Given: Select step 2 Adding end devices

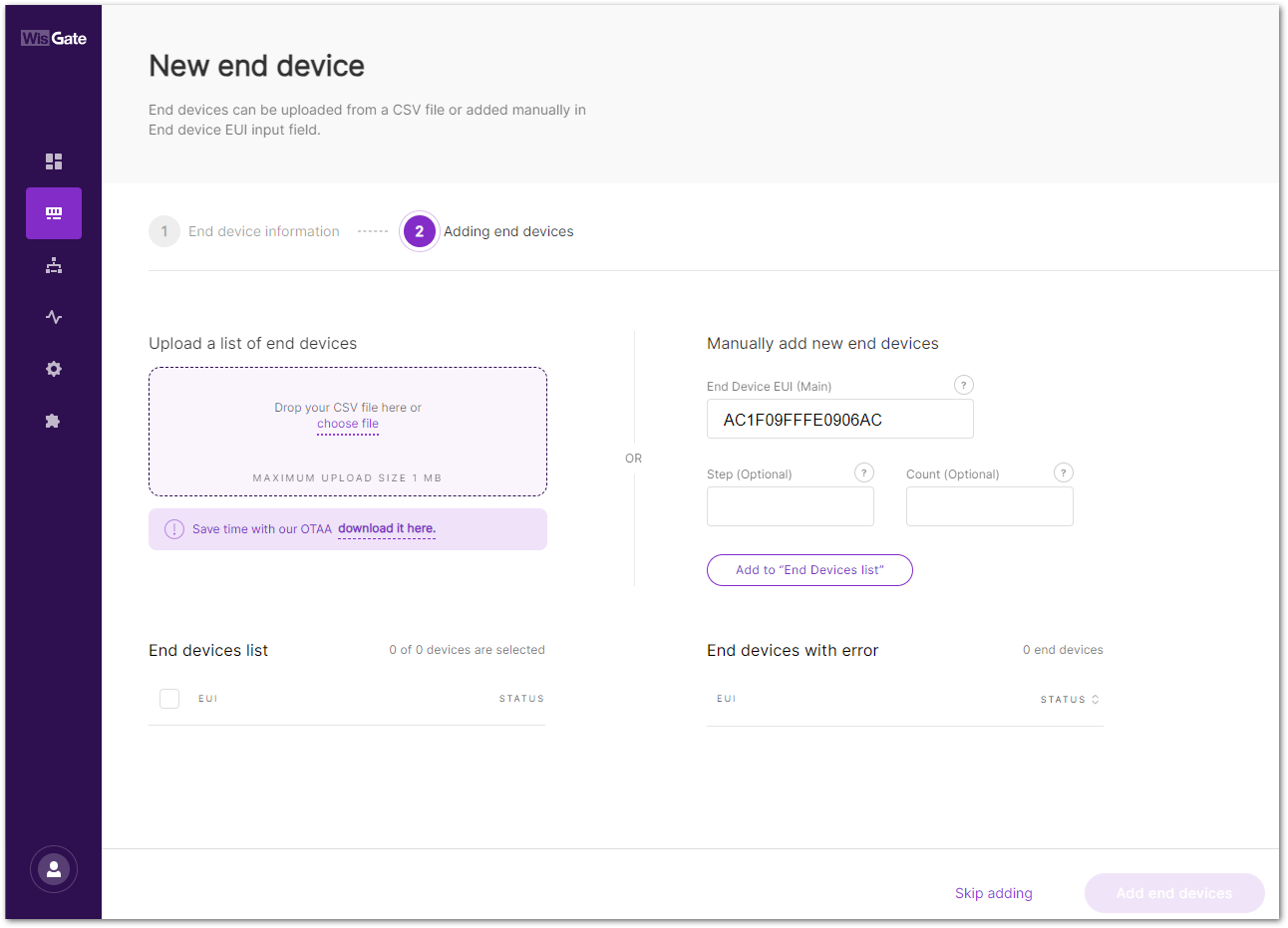Looking at the screenshot, I should [x=487, y=231].
